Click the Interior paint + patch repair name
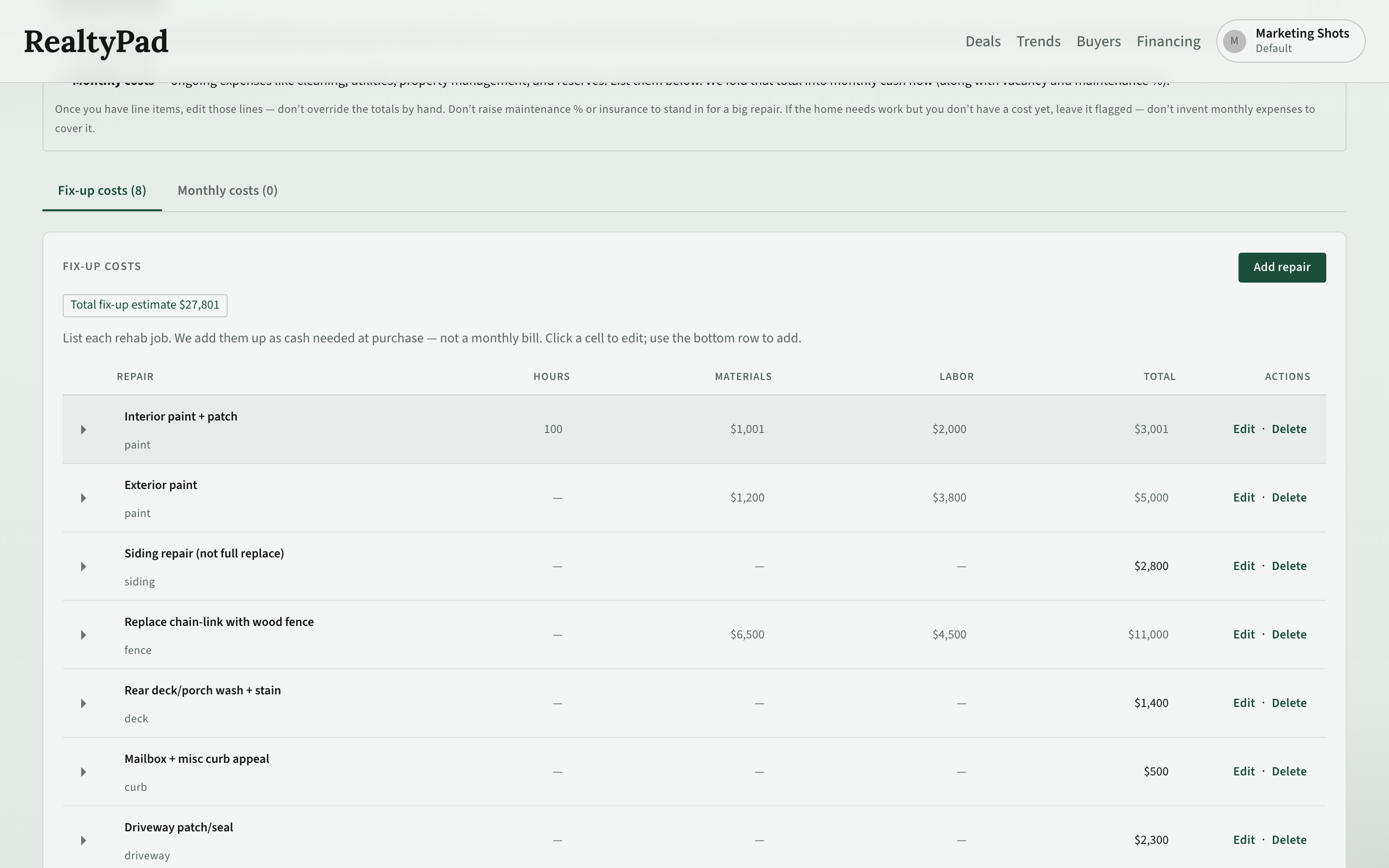This screenshot has width=1389, height=868. [181, 417]
